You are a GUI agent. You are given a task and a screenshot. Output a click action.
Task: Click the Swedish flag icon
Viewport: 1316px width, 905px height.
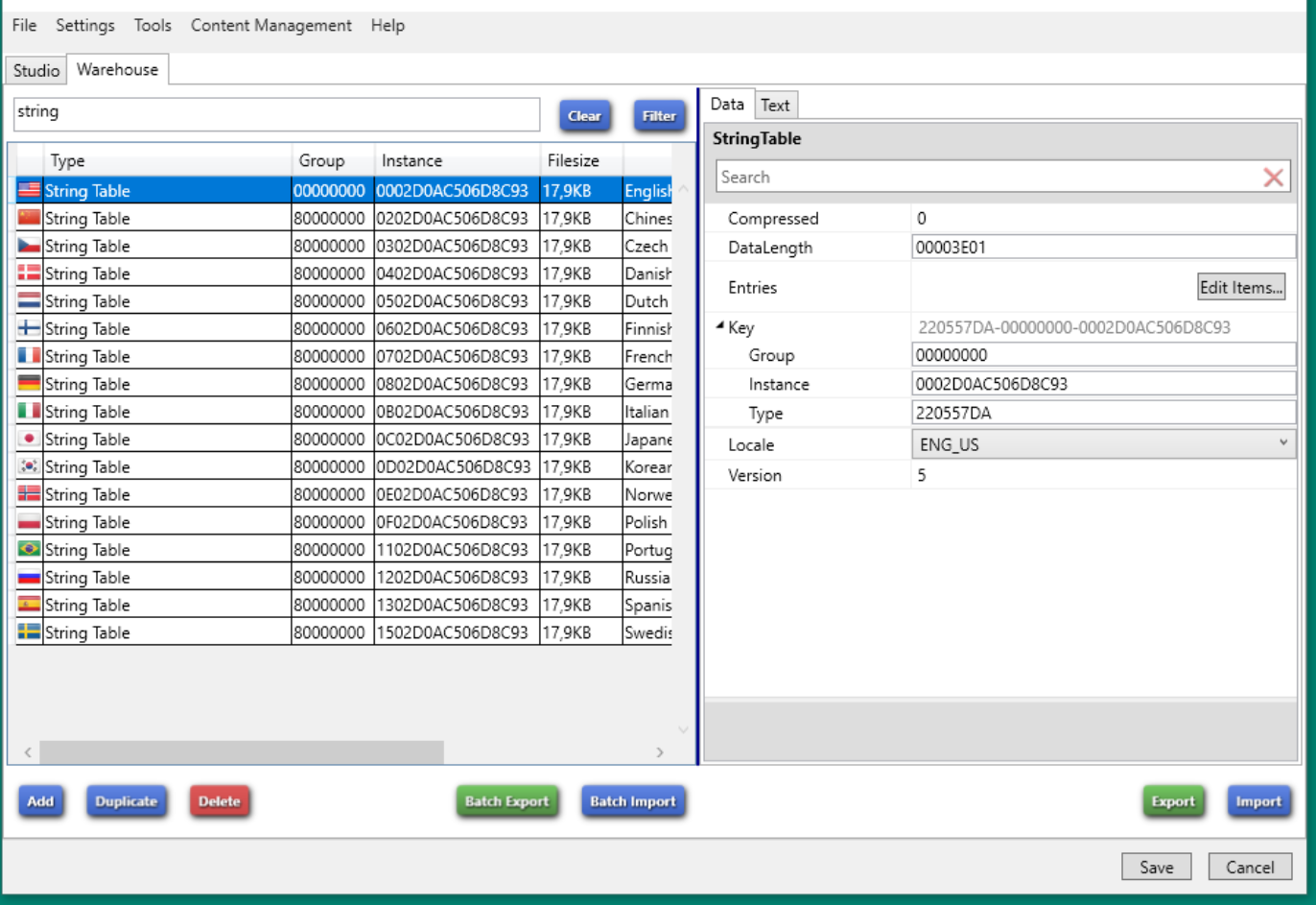click(x=29, y=632)
